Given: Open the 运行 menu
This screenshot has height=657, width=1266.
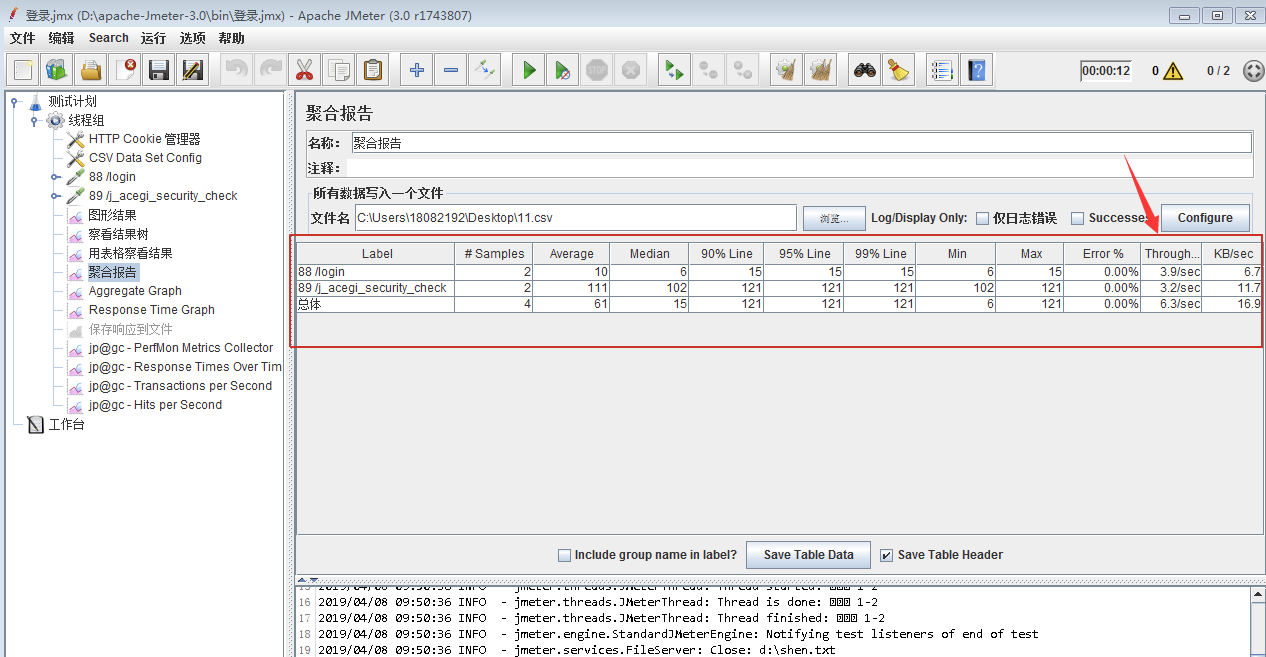Looking at the screenshot, I should coord(153,38).
